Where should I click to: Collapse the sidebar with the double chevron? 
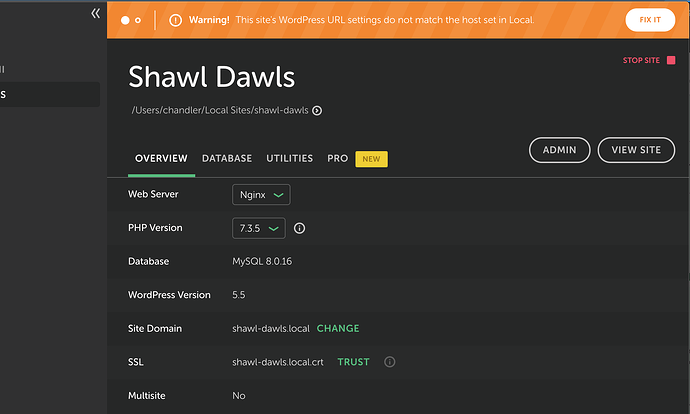tap(95, 14)
